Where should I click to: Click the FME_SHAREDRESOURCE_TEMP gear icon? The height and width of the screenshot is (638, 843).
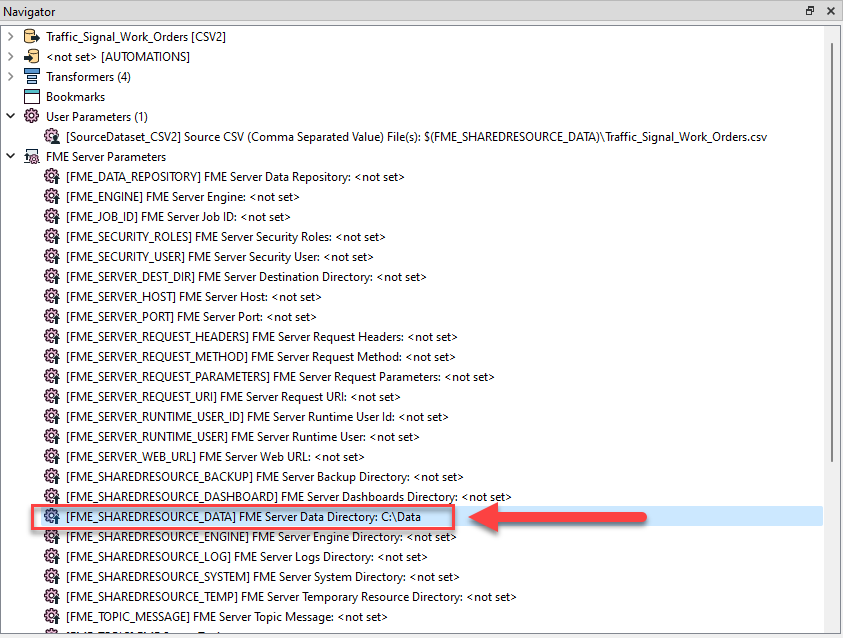[52, 597]
